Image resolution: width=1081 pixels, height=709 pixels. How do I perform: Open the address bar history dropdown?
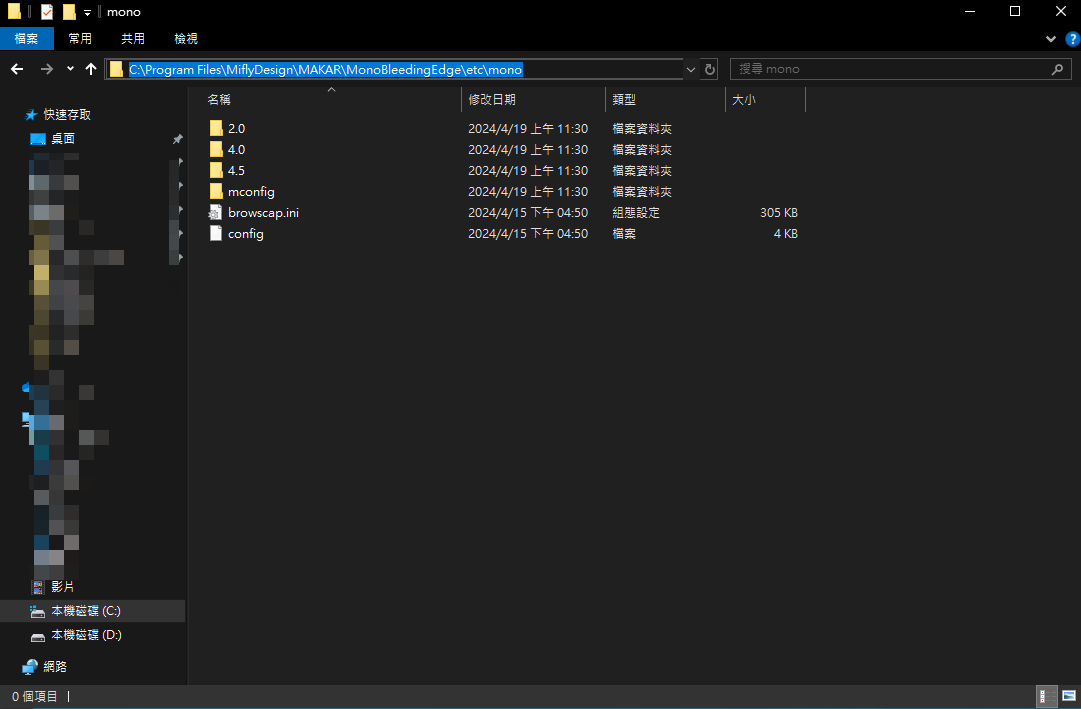691,69
